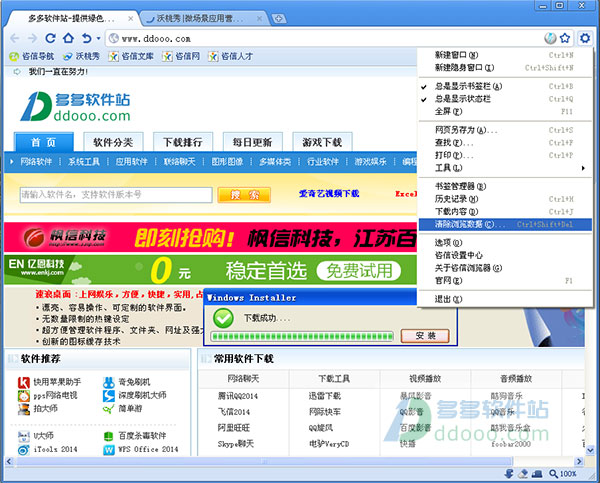Open 容信人才 bookmark
This screenshot has width=600, height=483.
coord(230,56)
